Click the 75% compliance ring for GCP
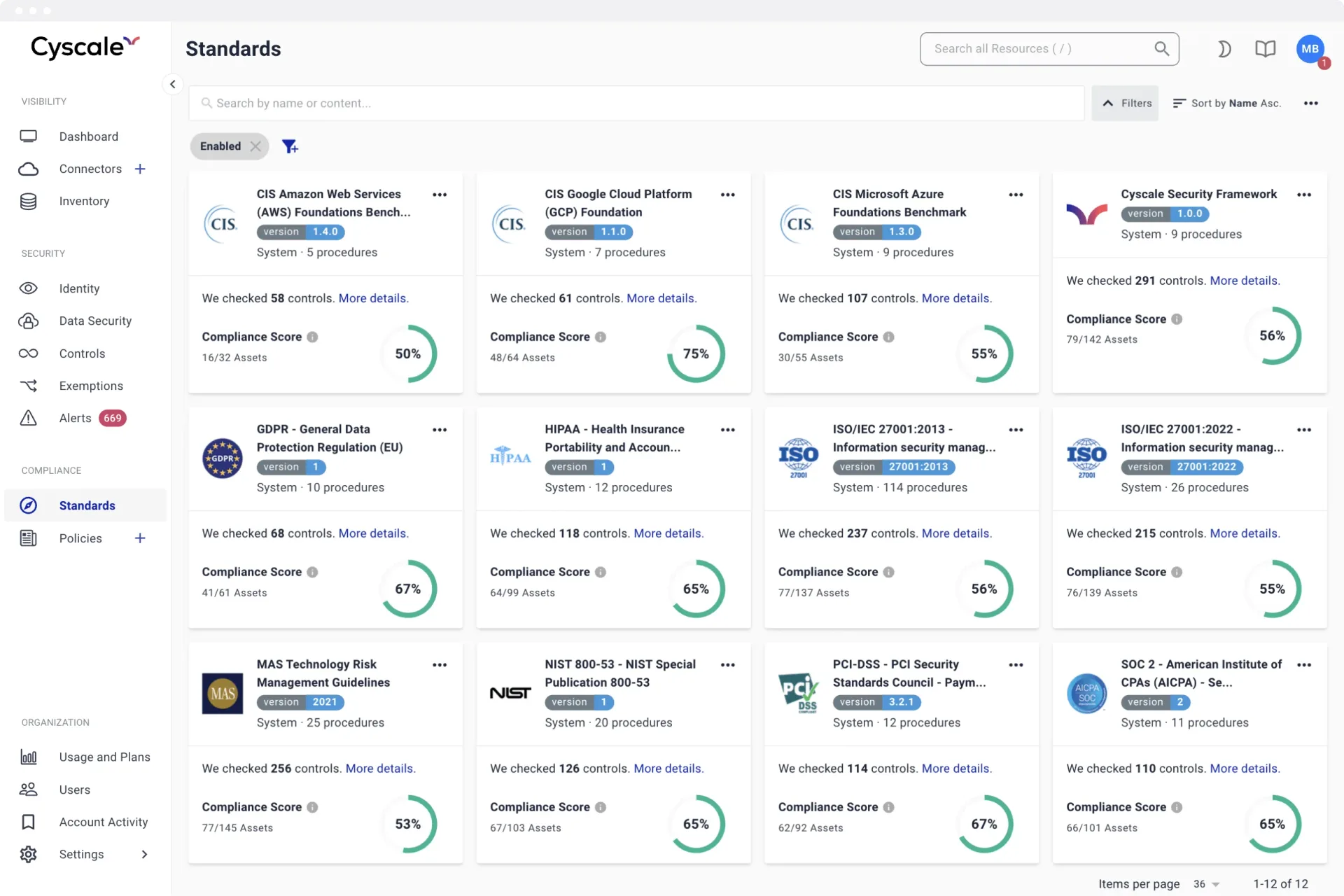 [696, 354]
